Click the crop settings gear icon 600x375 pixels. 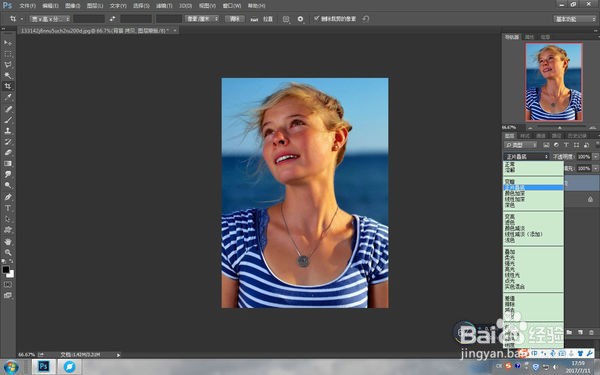[300, 19]
